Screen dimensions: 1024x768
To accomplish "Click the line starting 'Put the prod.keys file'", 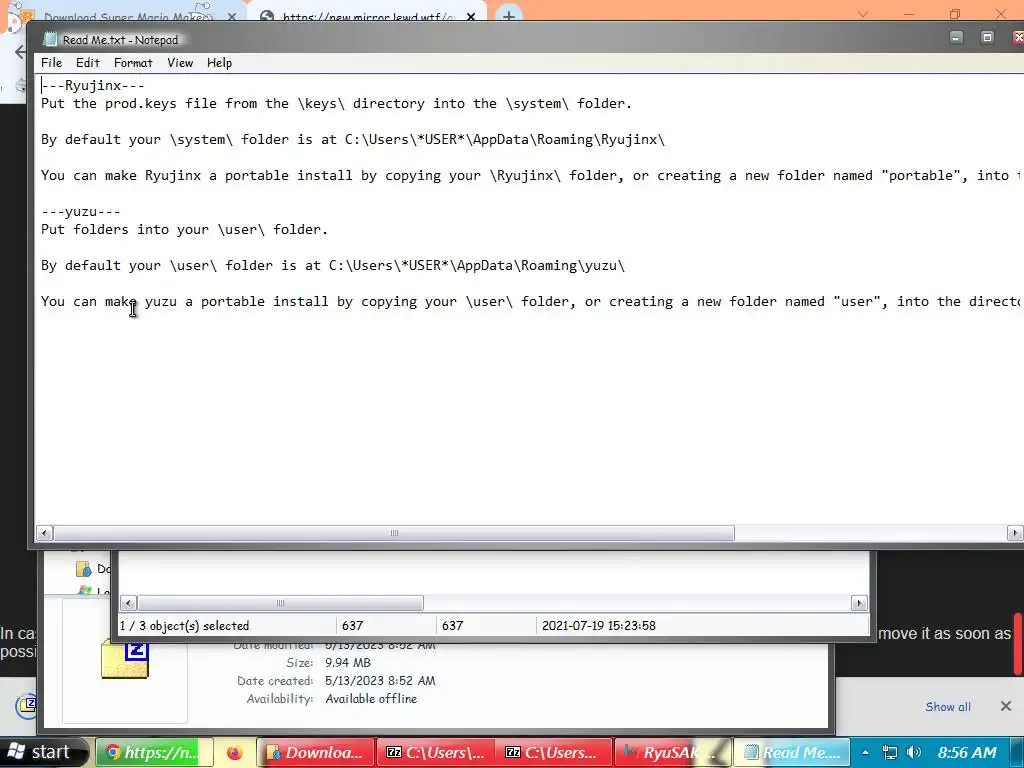I will (x=336, y=104).
